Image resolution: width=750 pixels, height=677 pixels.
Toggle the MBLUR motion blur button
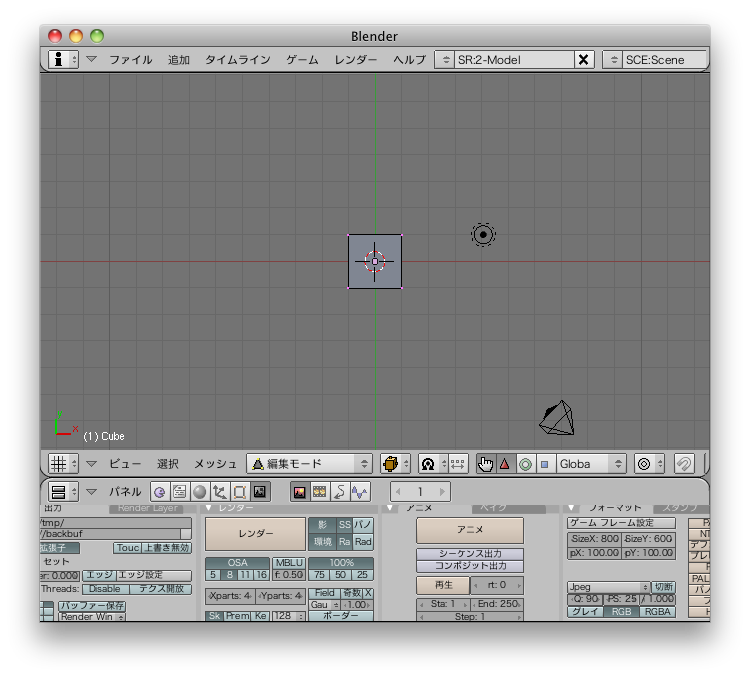coord(289,563)
